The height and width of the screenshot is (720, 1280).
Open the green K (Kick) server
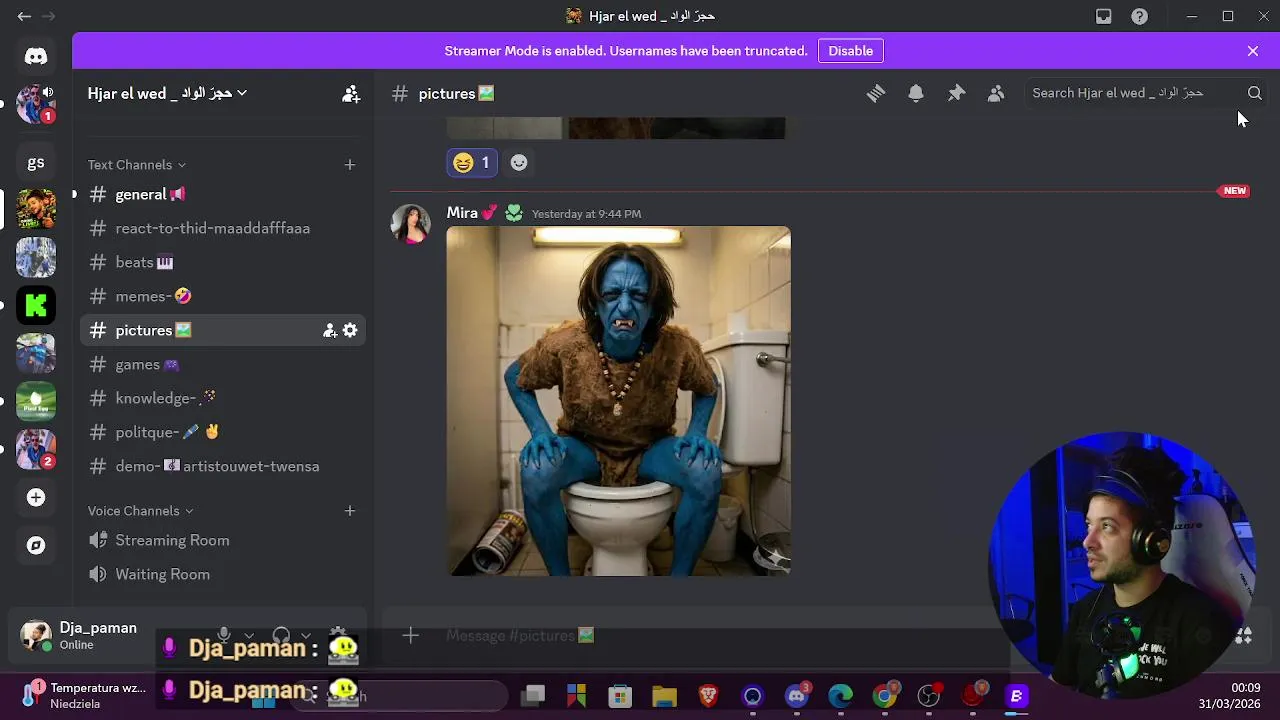(36, 305)
